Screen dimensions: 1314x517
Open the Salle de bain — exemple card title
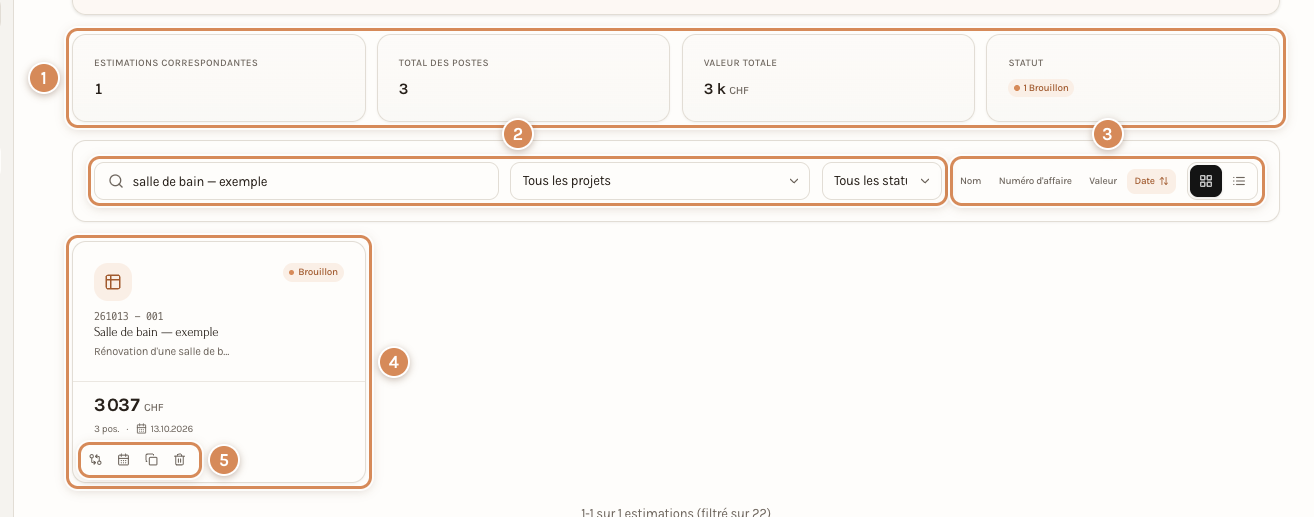pos(156,332)
